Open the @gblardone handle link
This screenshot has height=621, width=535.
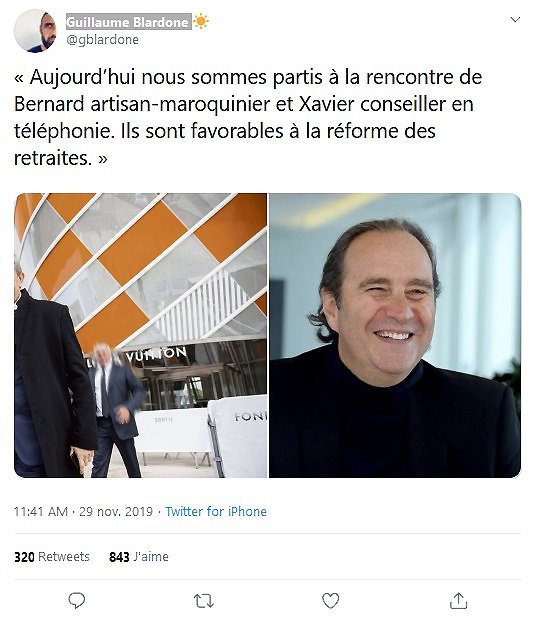tap(103, 40)
